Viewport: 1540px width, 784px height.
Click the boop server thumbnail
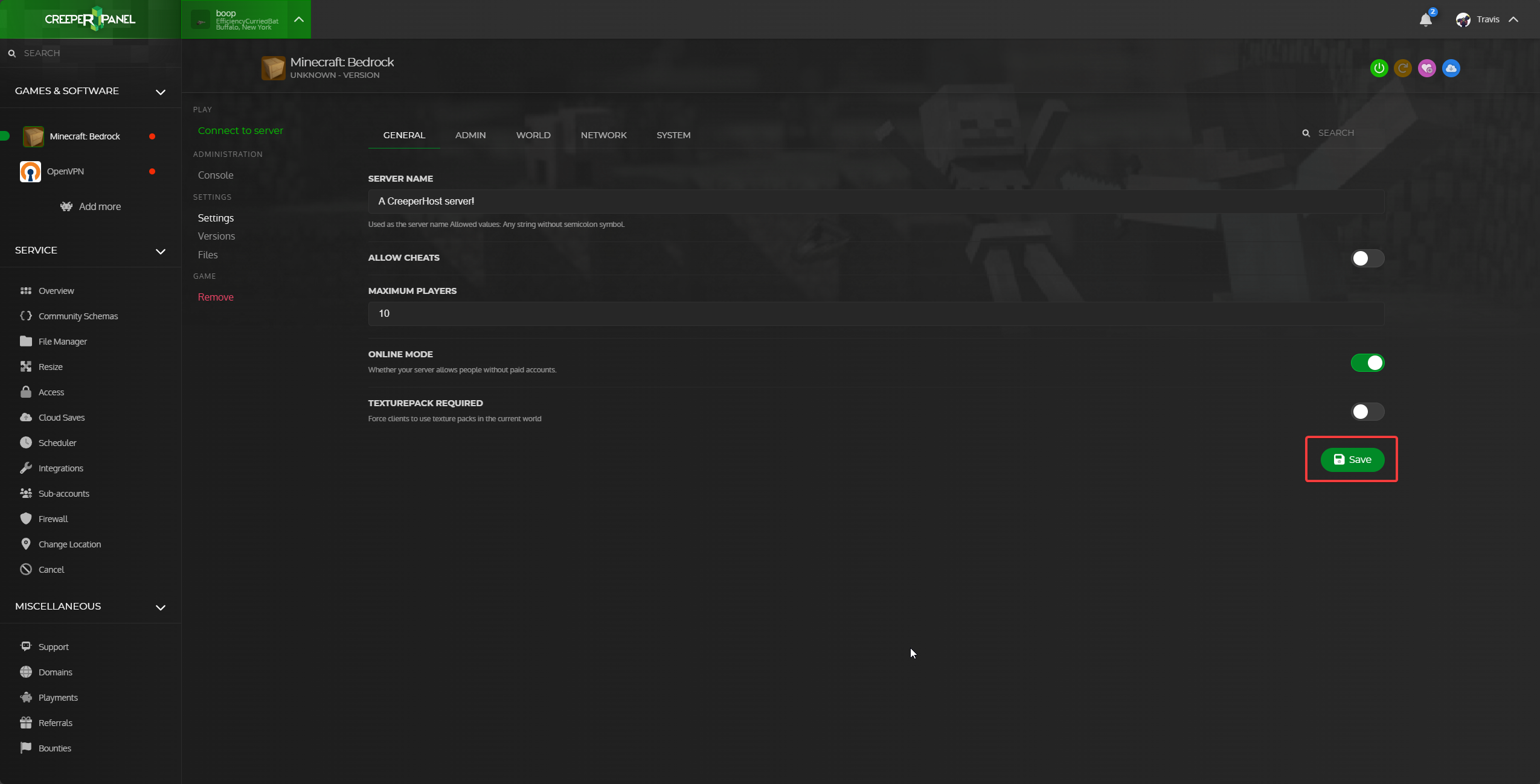tap(201, 20)
